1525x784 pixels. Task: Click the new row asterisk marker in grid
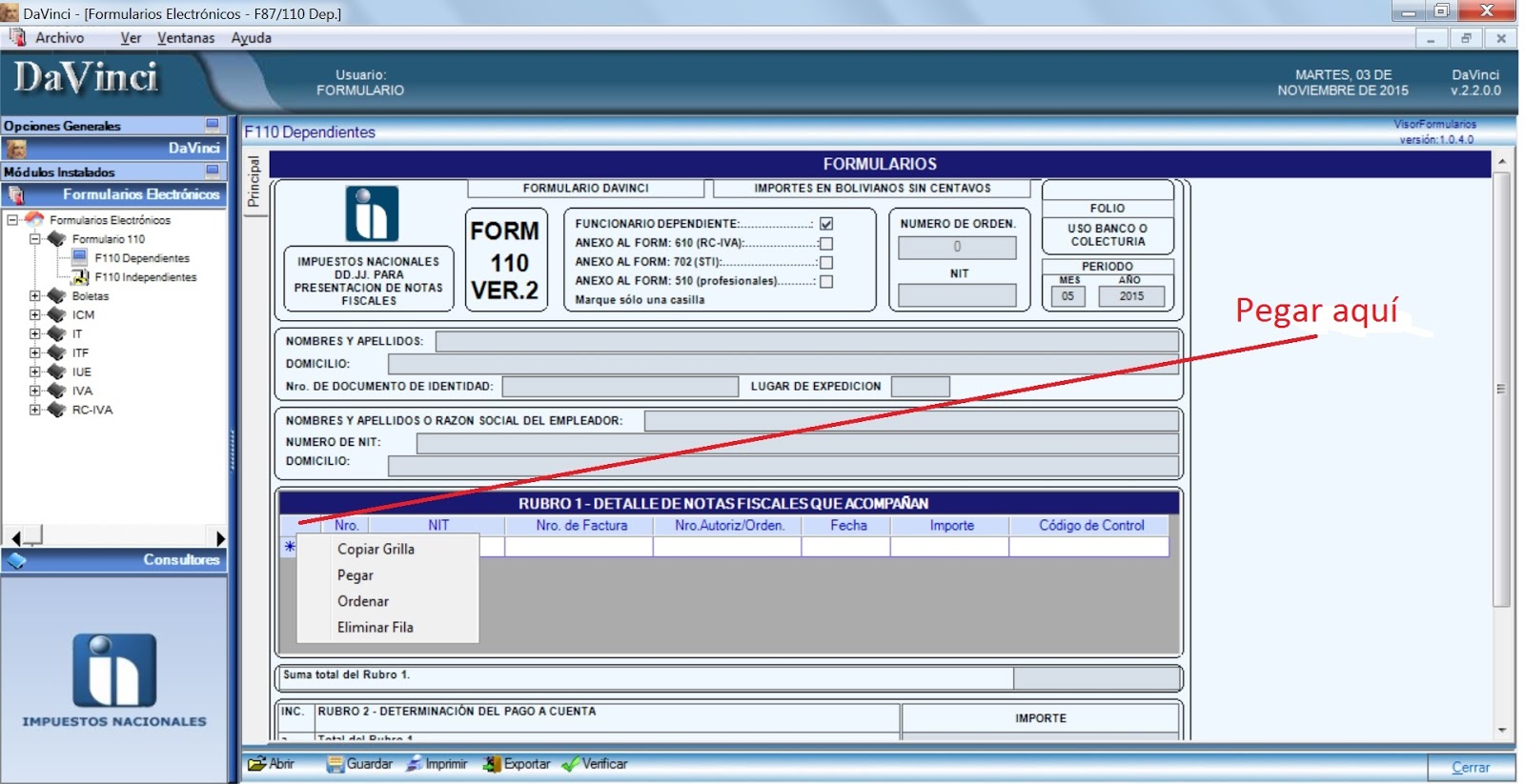(x=290, y=546)
